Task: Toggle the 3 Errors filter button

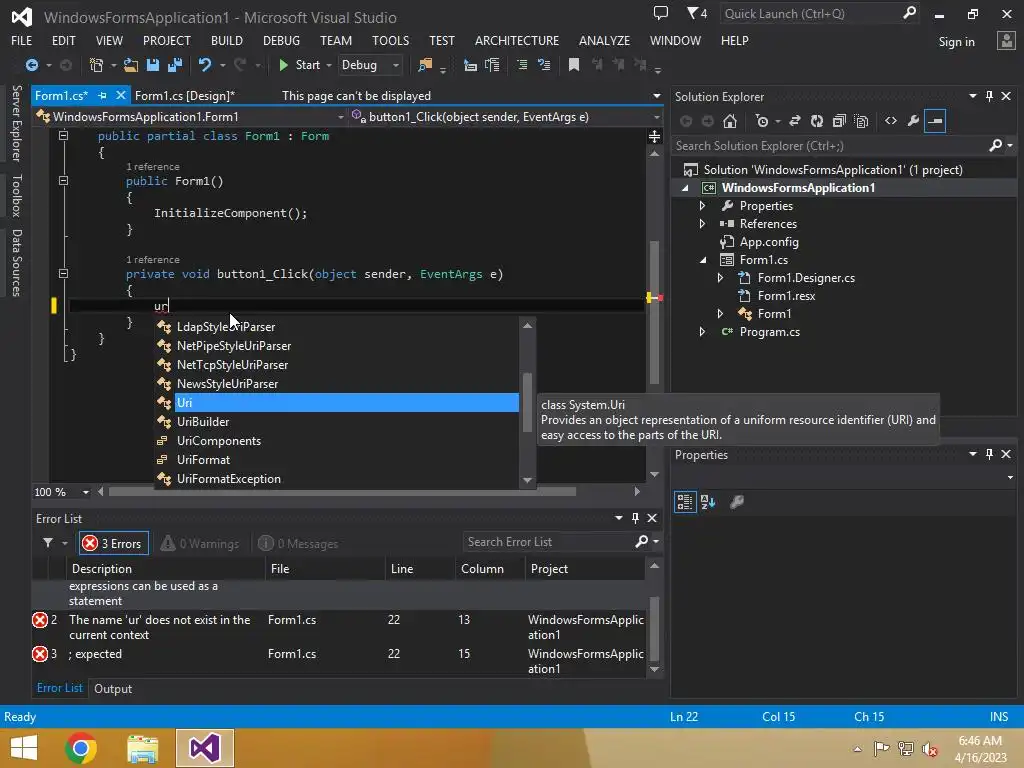Action: pos(114,543)
